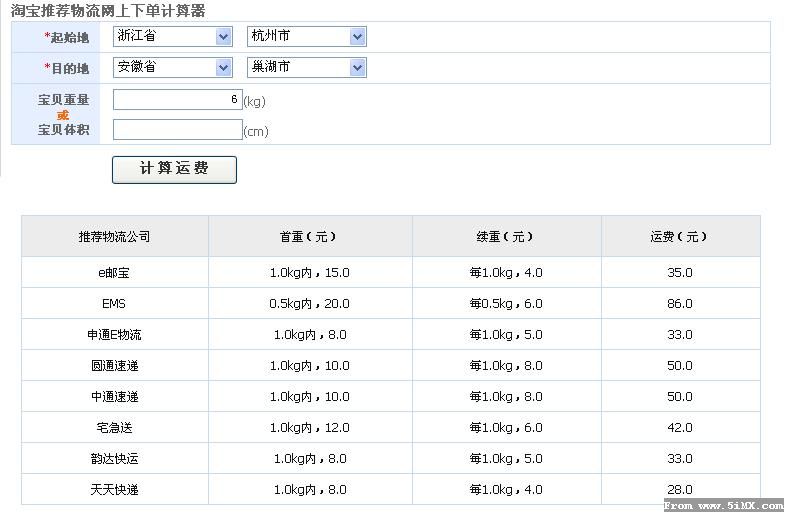Click the 申通E物流 company cell

point(115,335)
